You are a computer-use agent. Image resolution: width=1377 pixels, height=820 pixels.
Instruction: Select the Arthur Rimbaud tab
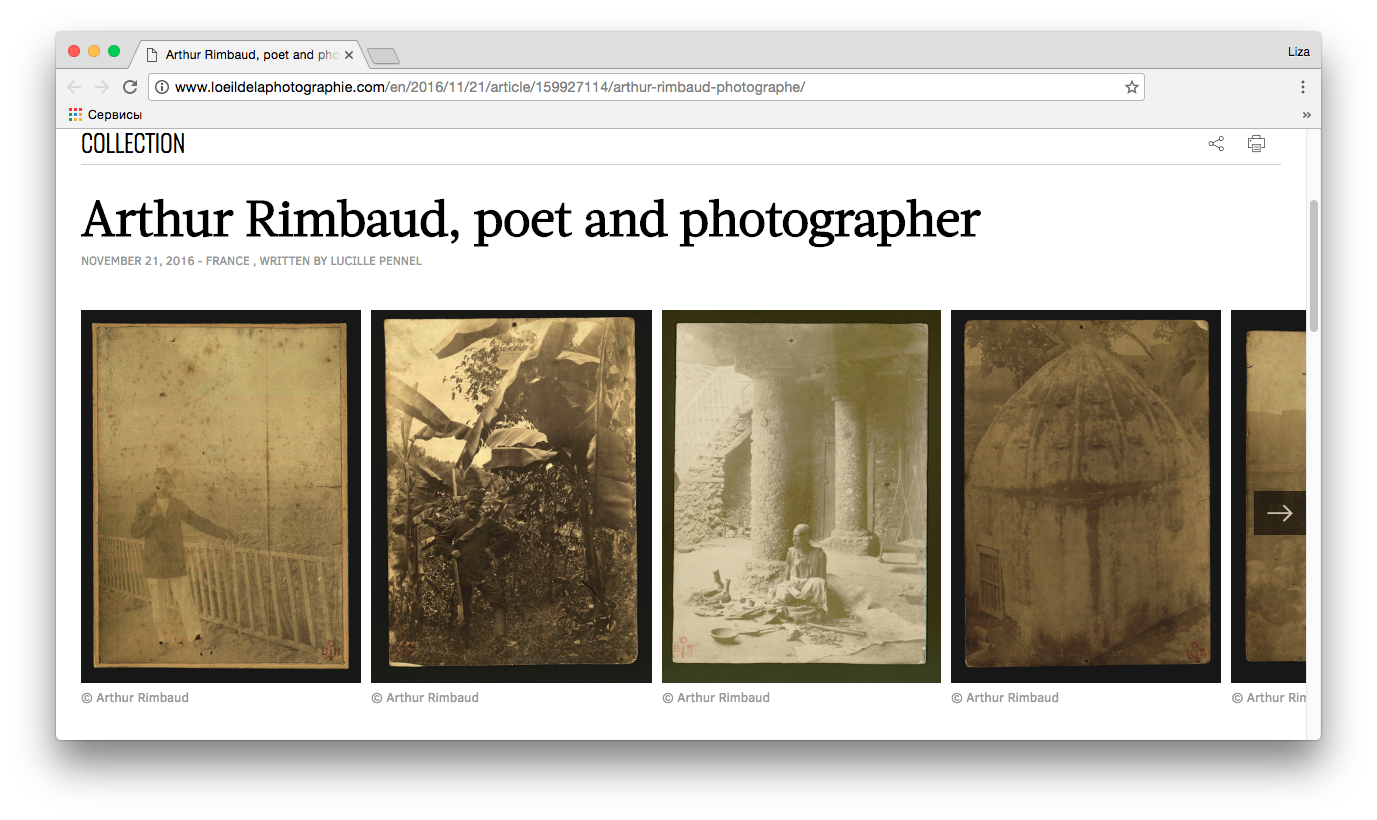[x=245, y=54]
